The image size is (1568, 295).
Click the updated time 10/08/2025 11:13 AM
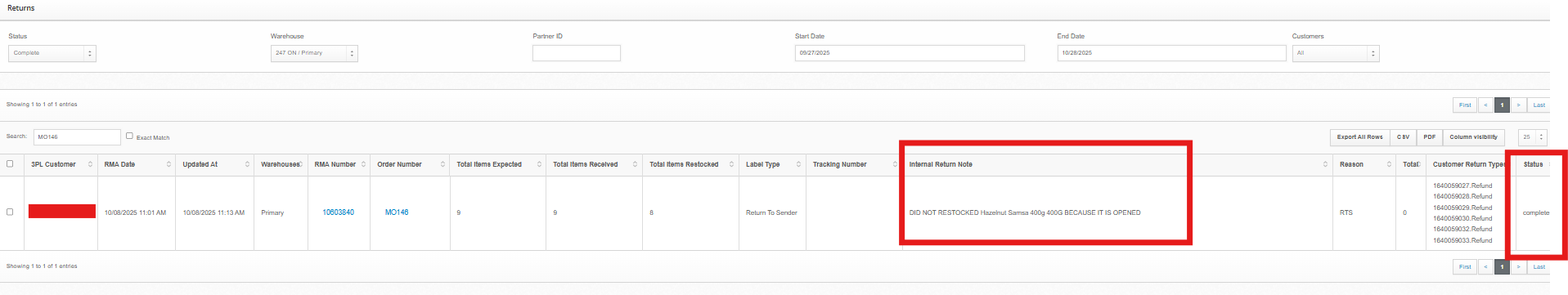click(x=213, y=212)
